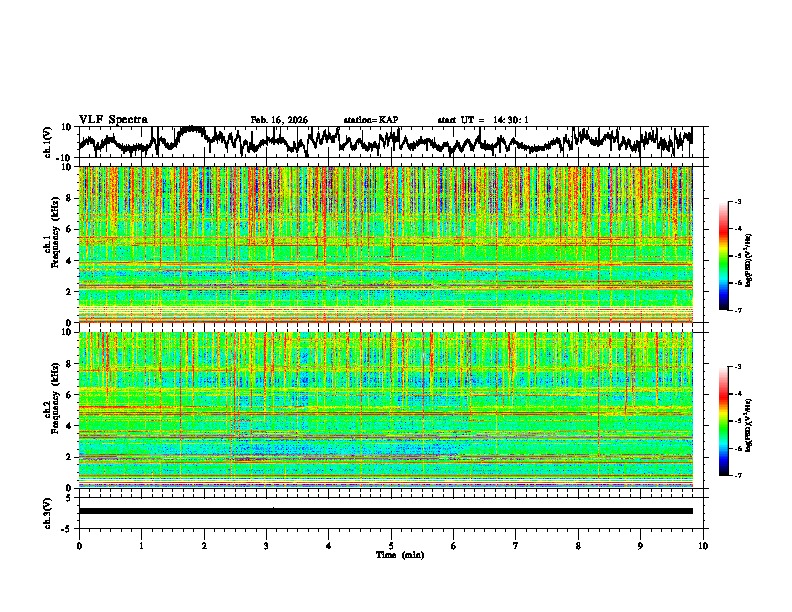Click inside the ch.2 spectrogram panel
792x612 pixels.
(x=385, y=410)
